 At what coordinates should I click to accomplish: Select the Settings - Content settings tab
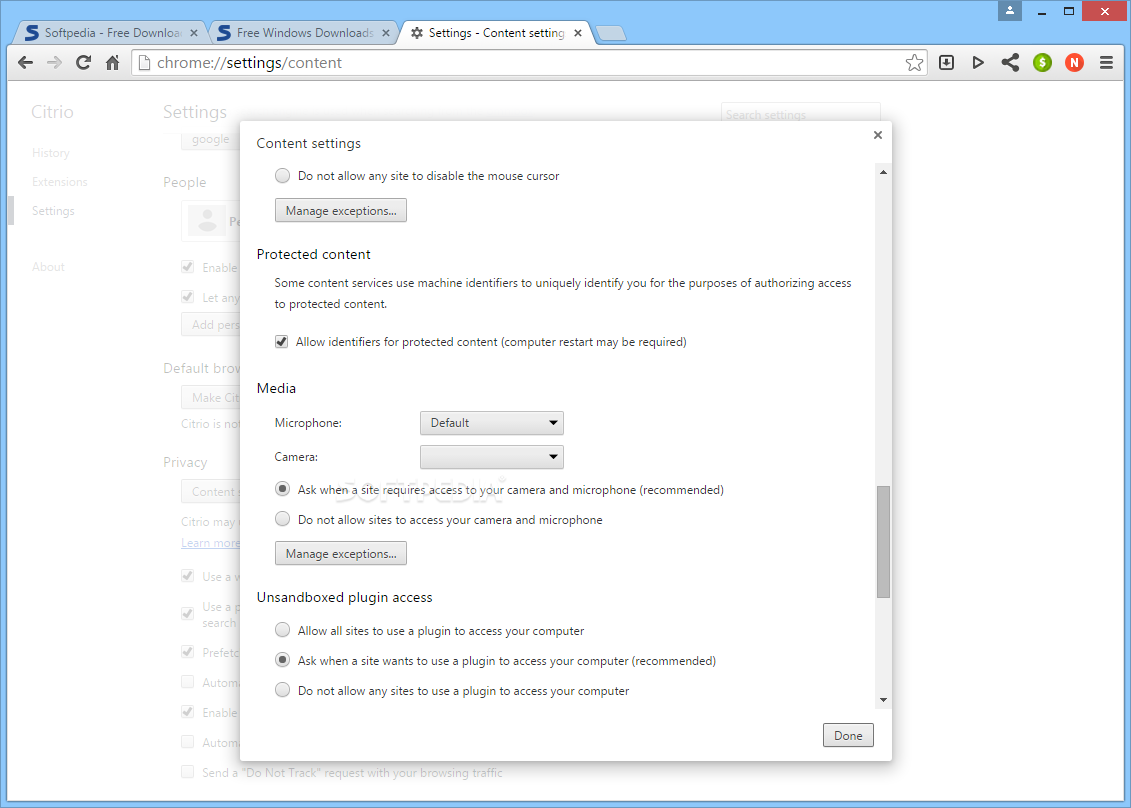click(x=496, y=33)
